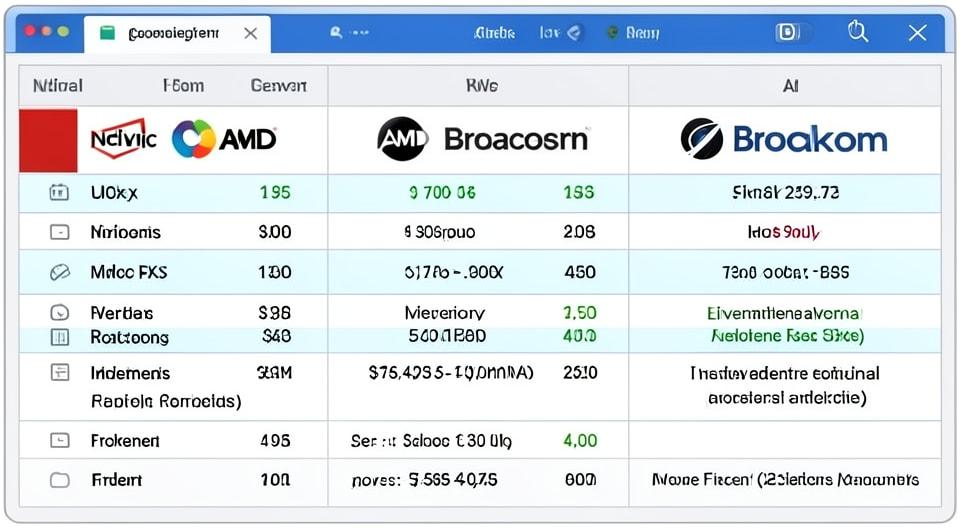
Task: Click the panel icon beside Frokenent
Action: coord(59,440)
